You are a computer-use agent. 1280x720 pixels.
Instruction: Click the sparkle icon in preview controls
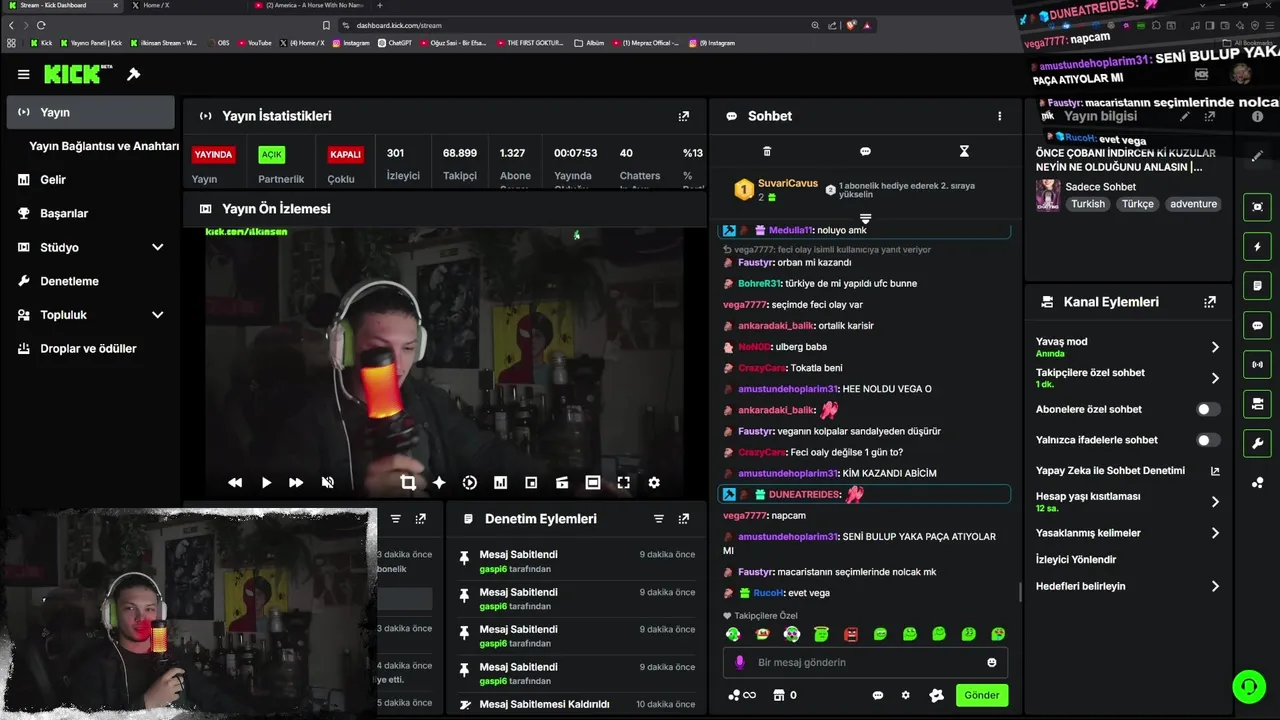439,482
